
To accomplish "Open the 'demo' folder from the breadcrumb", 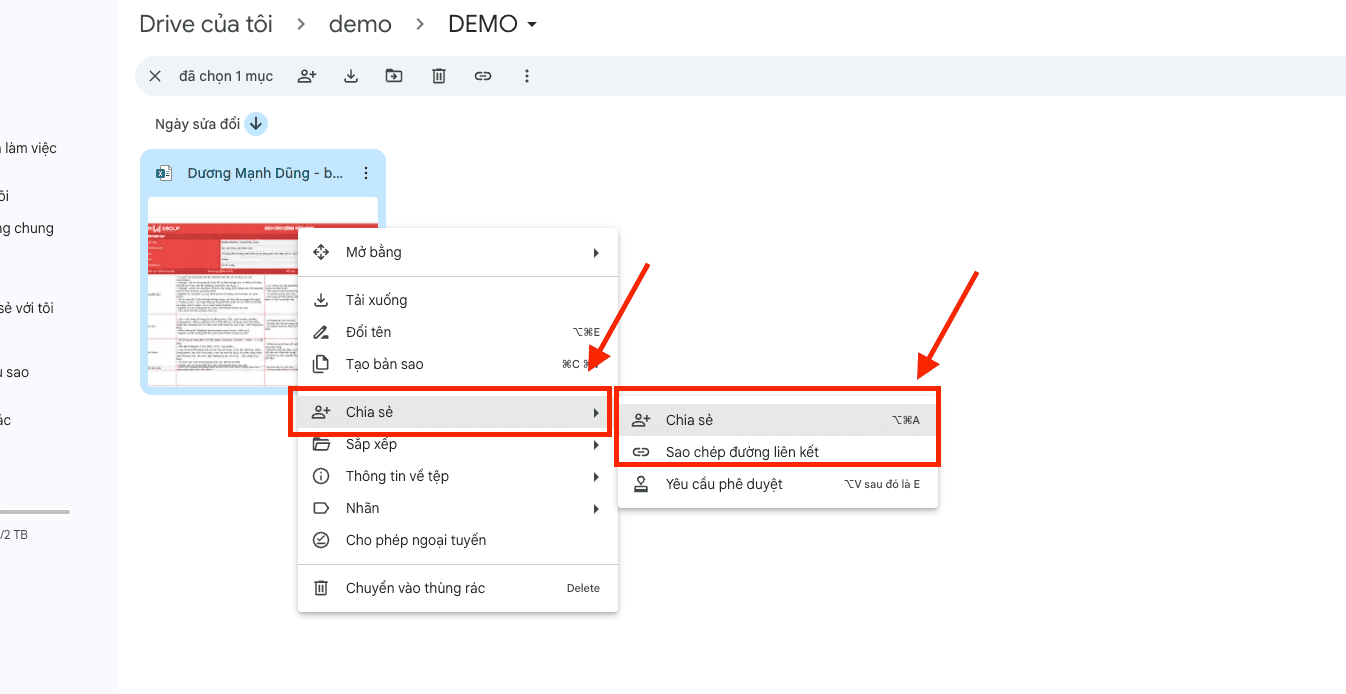I will tap(360, 24).
